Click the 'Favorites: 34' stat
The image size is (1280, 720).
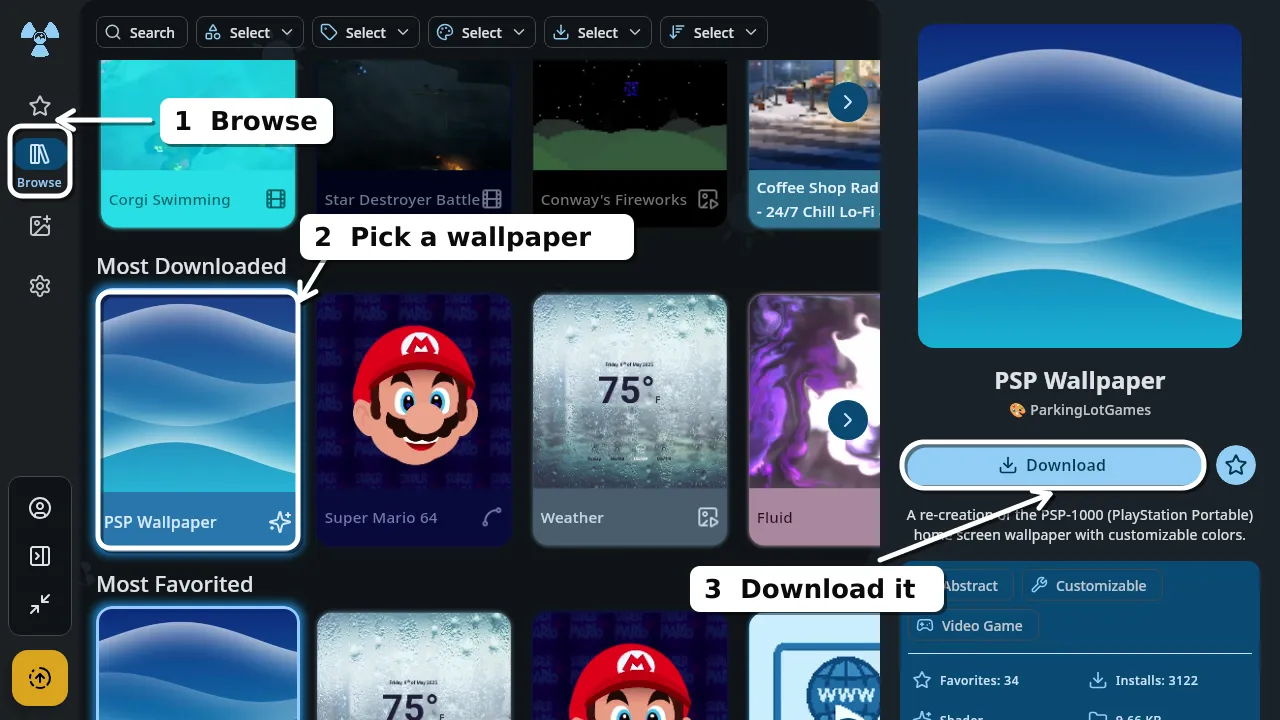[966, 680]
